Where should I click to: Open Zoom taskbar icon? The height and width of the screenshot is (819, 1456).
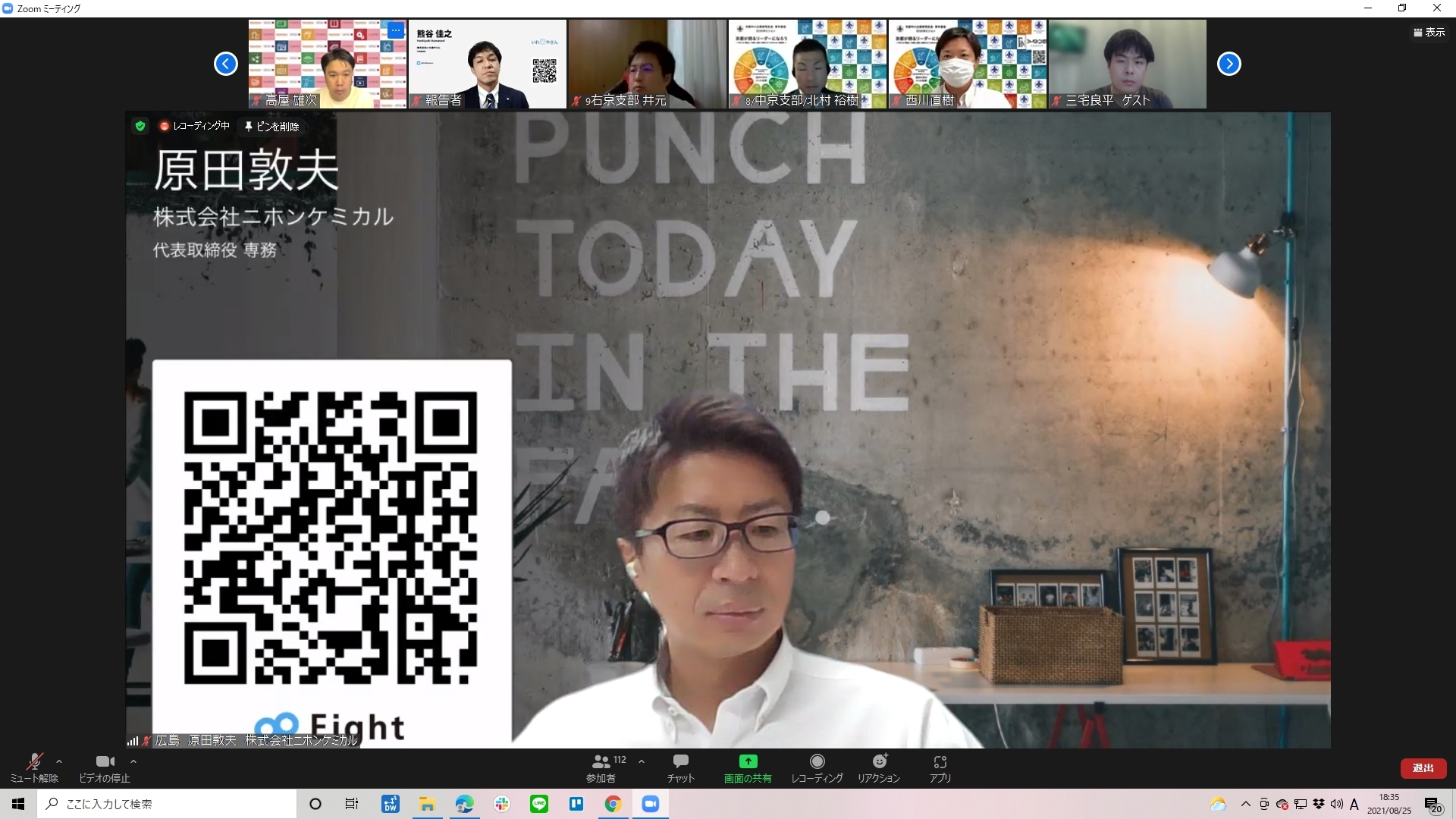[651, 804]
